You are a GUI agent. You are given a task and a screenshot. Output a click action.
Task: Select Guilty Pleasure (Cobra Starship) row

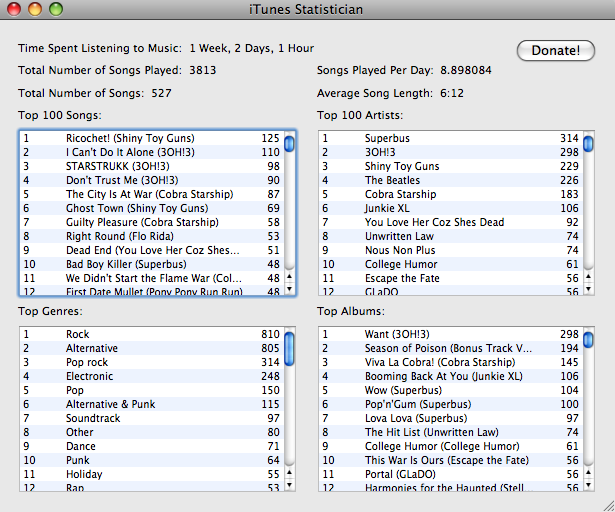point(152,222)
